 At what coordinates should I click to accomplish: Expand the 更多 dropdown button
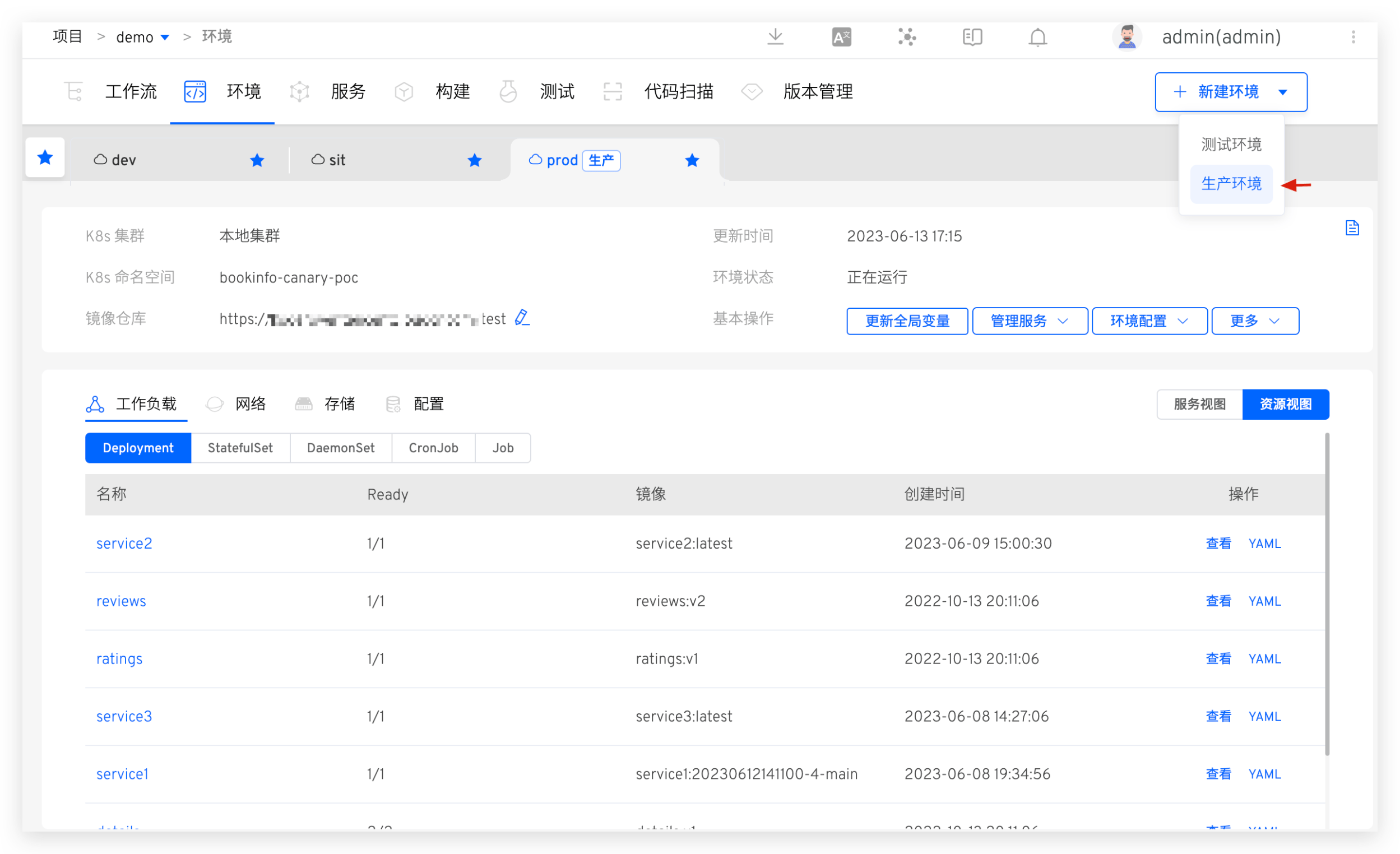pyautogui.click(x=1254, y=321)
